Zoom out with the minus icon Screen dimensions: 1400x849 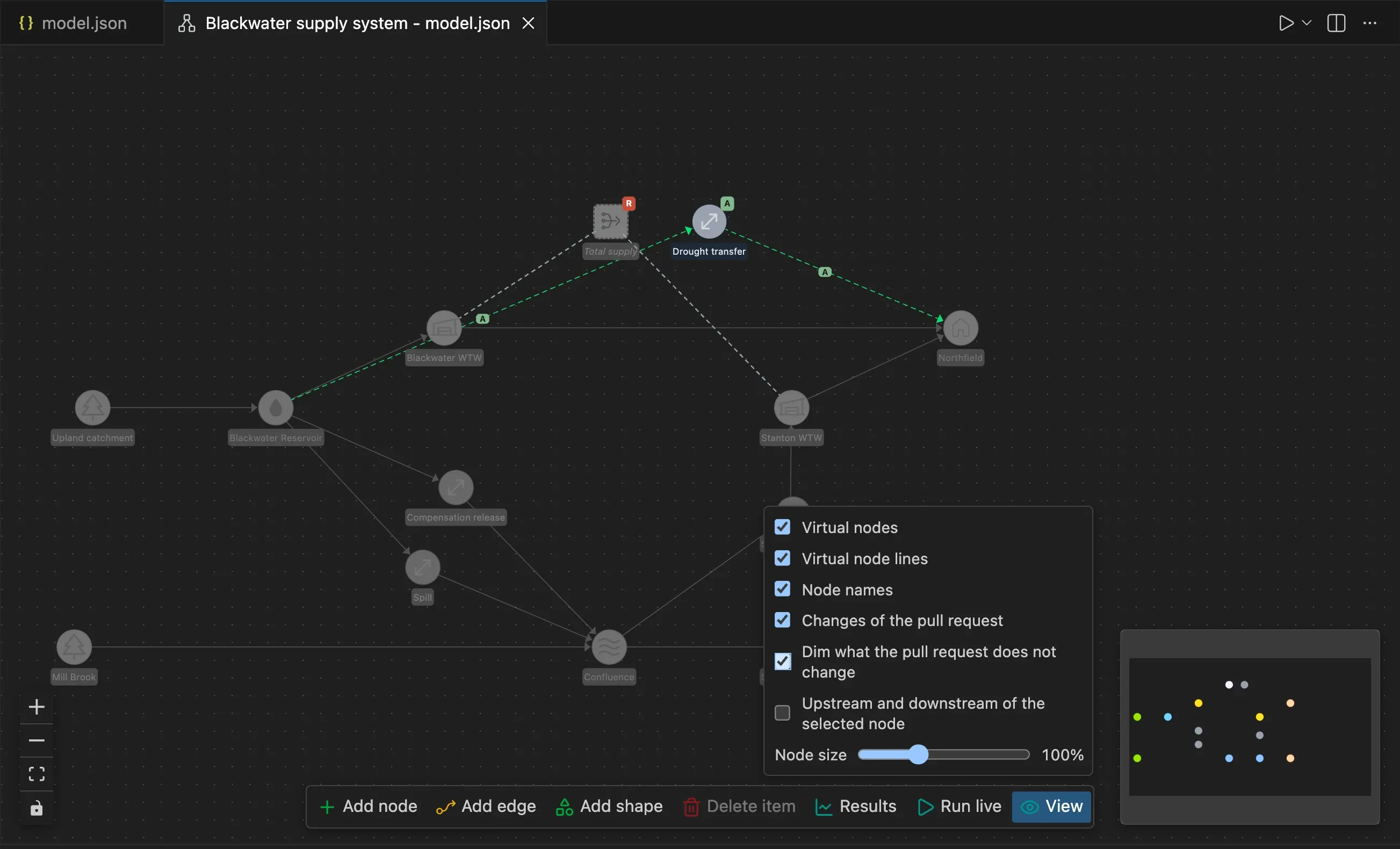[37, 740]
